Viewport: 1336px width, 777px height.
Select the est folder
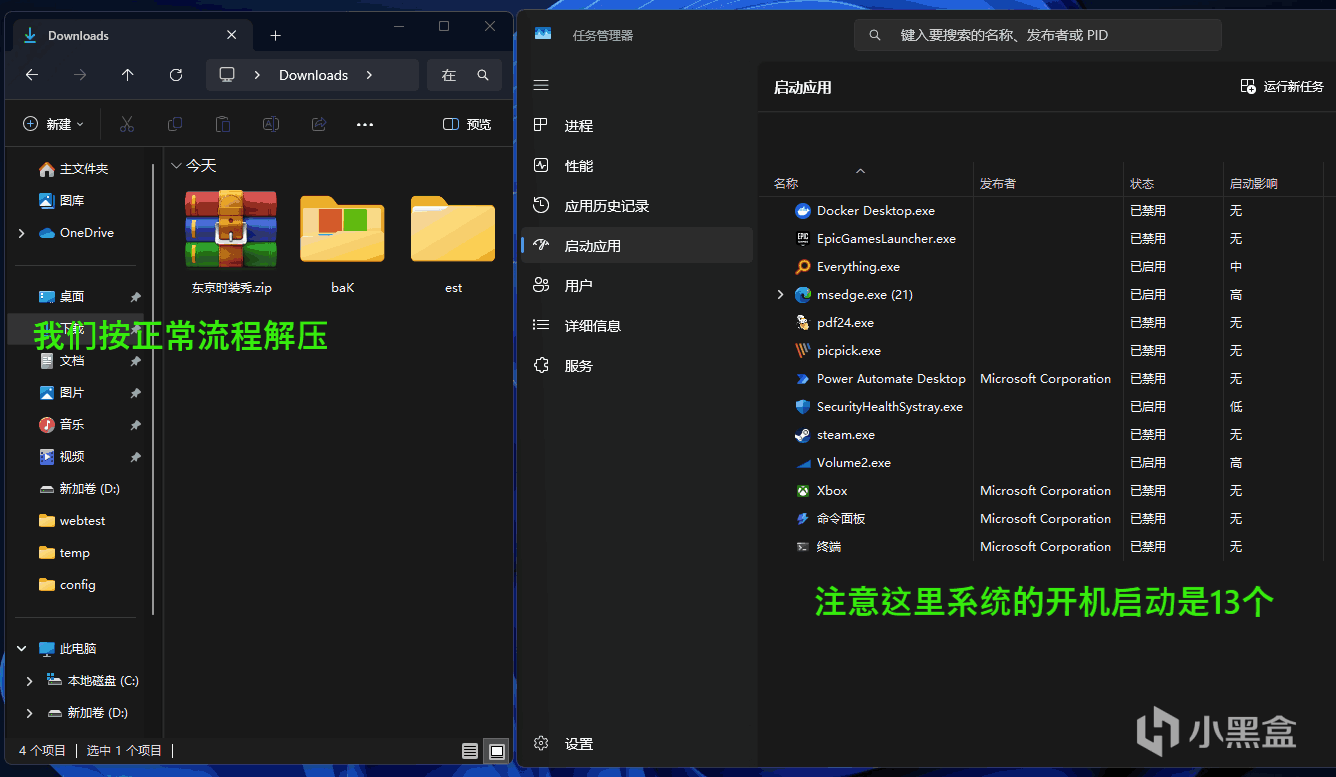[x=453, y=241]
